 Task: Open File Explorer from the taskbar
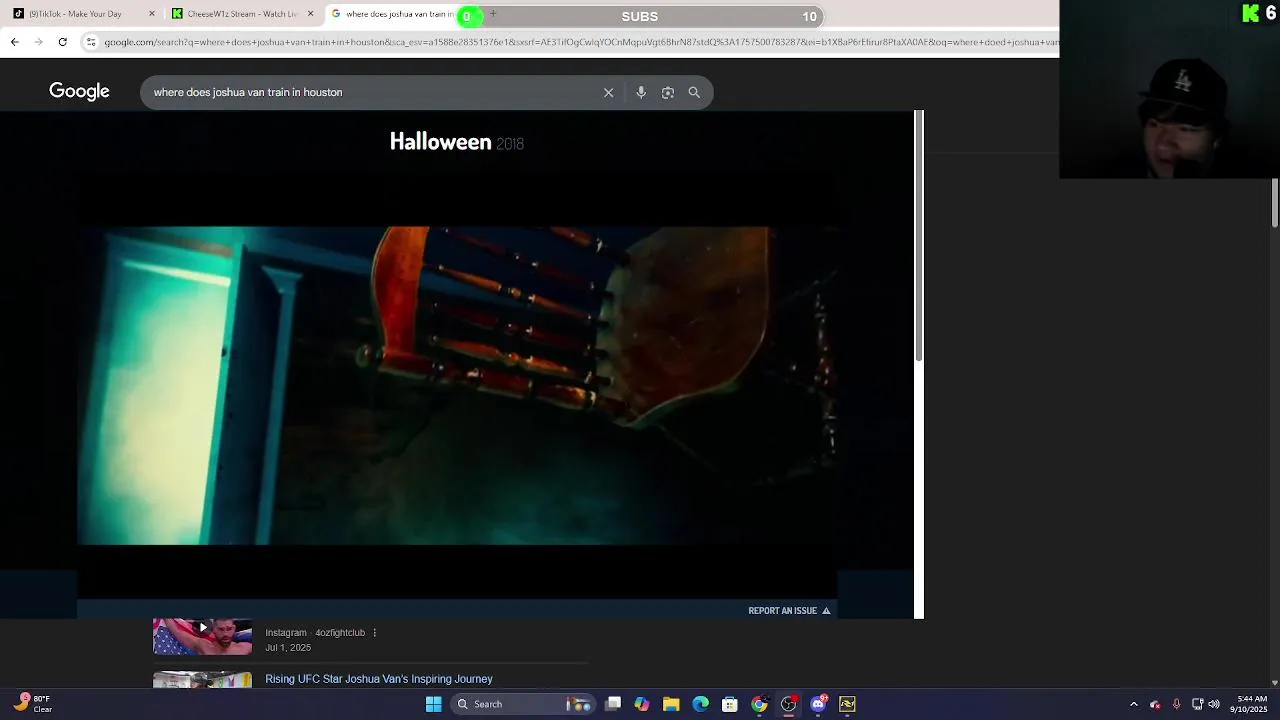coord(671,704)
